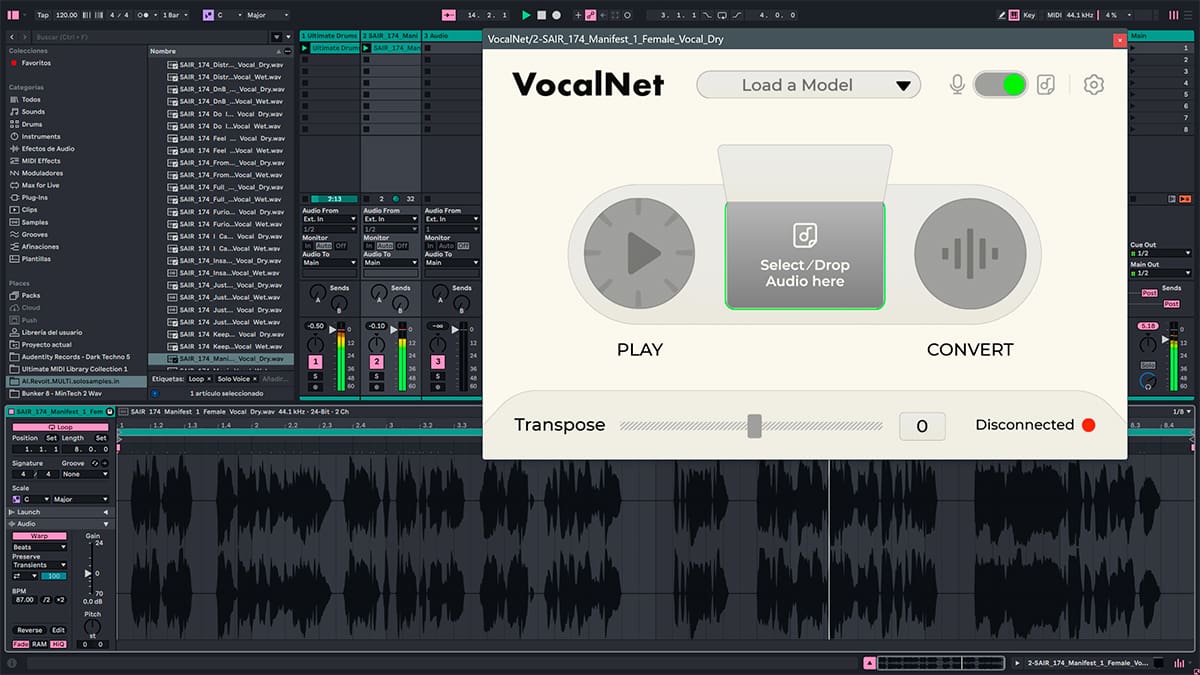
Task: Open the Plantillas browser category
Action: [x=36, y=259]
